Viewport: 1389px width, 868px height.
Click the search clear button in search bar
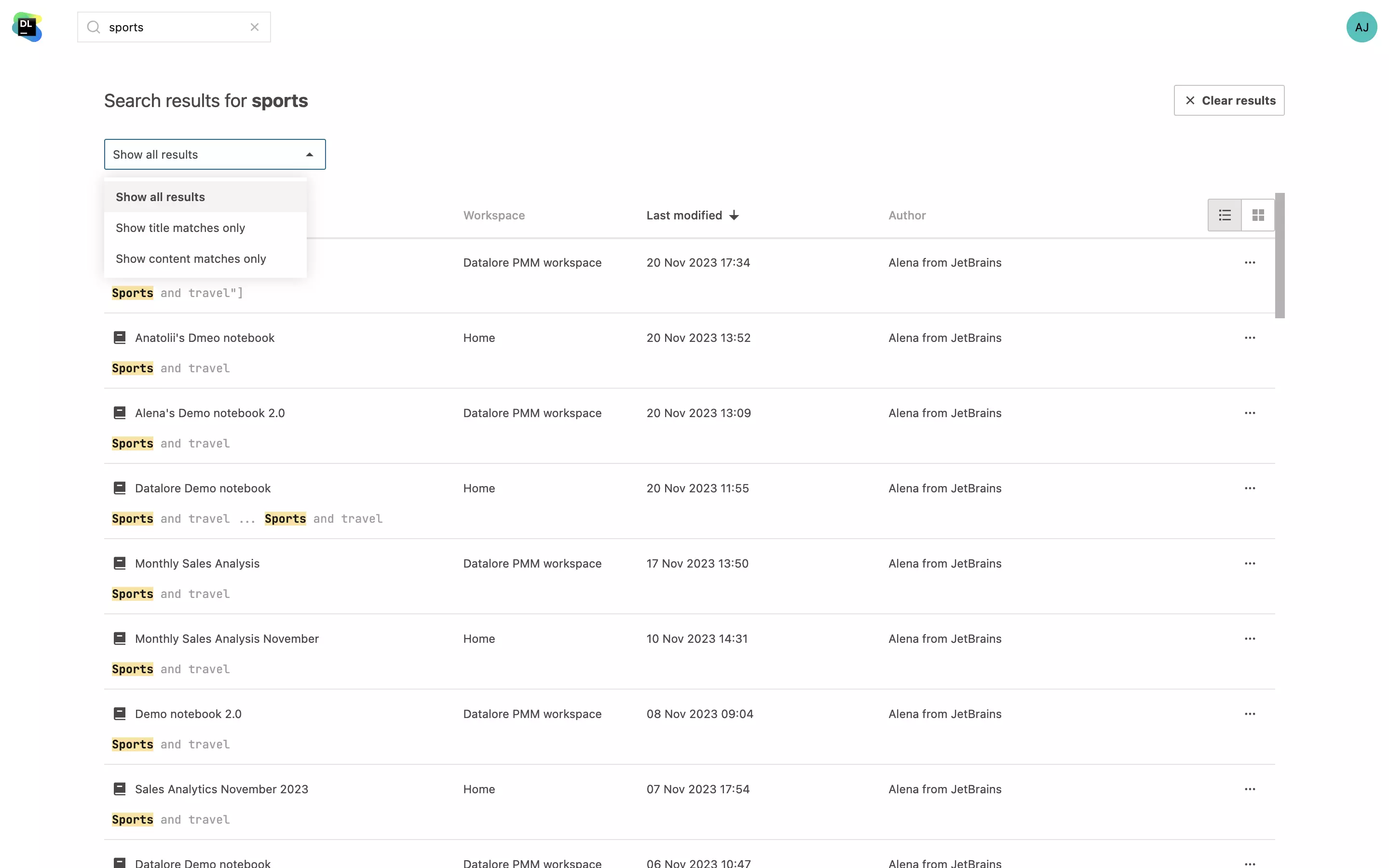256,27
